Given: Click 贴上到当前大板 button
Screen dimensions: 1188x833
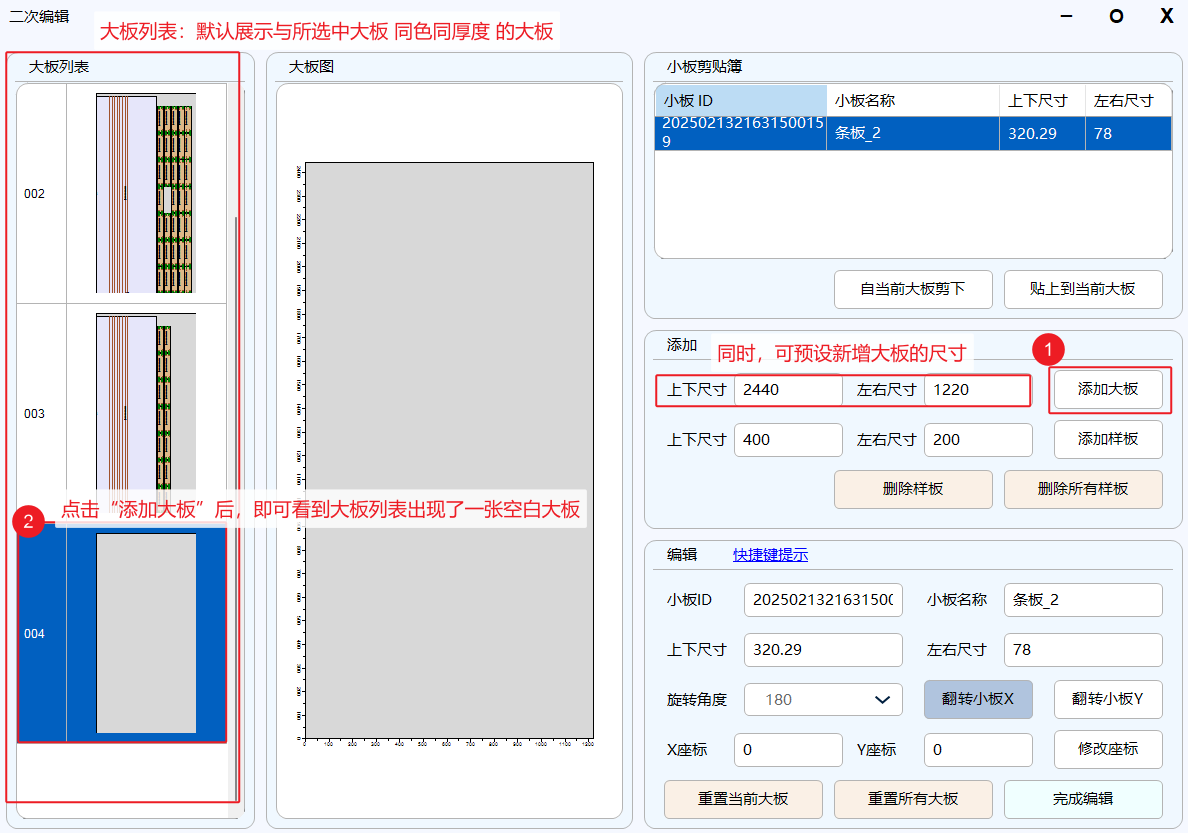Looking at the screenshot, I should pos(1082,289).
